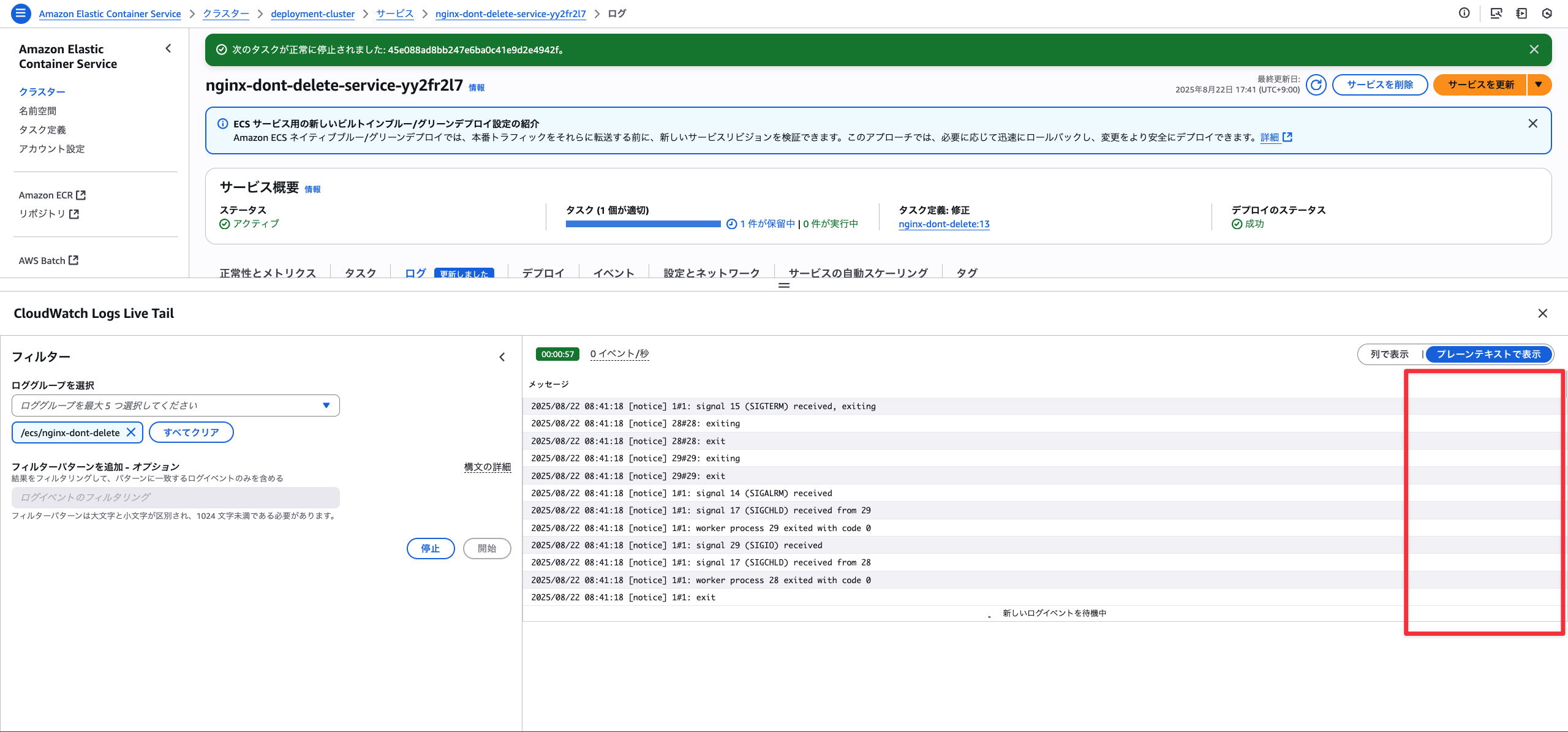Screen dimensions: 1568x732
Task: Click the サービス breadcrumb link
Action: point(395,13)
